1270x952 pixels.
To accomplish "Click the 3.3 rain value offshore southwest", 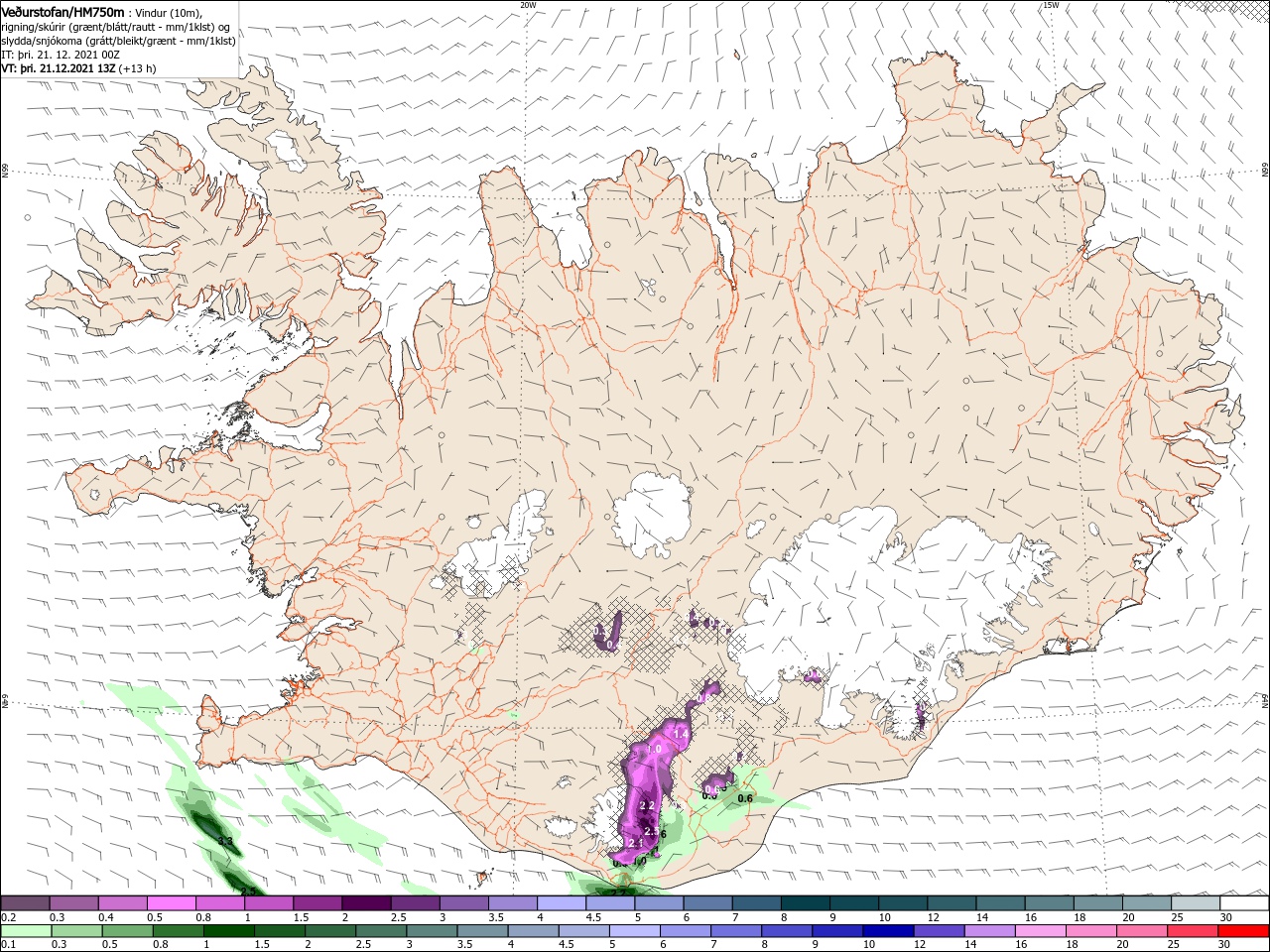I will (225, 842).
